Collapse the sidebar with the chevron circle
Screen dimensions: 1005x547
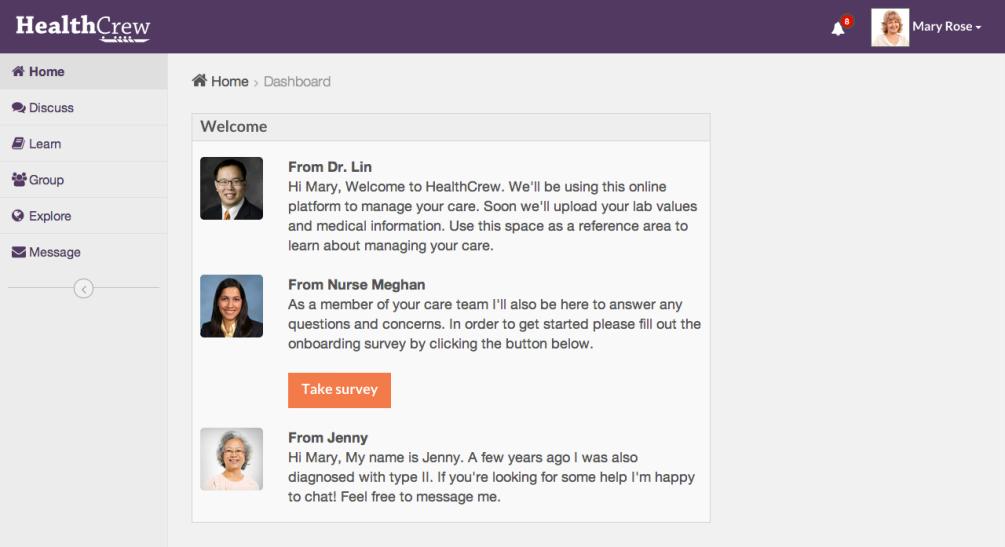point(83,289)
